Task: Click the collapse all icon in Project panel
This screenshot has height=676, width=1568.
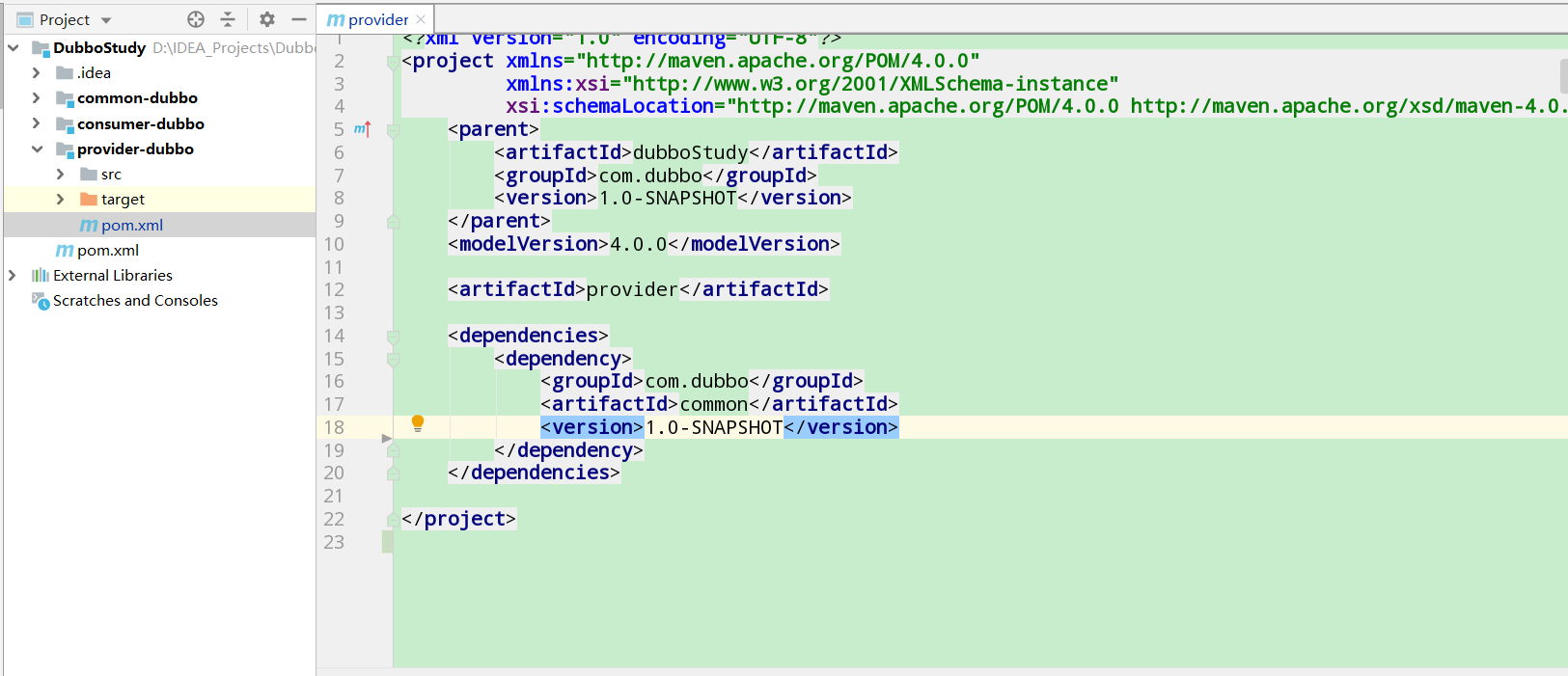Action: (228, 19)
